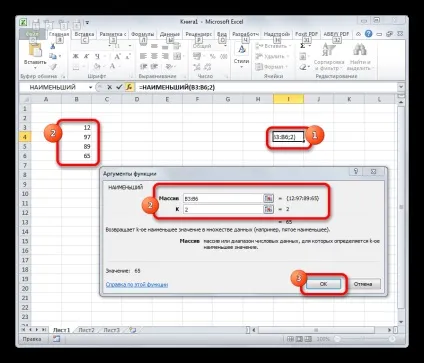The width and height of the screenshot is (424, 363).
Task: Open the Файл tab
Action: coord(32,34)
